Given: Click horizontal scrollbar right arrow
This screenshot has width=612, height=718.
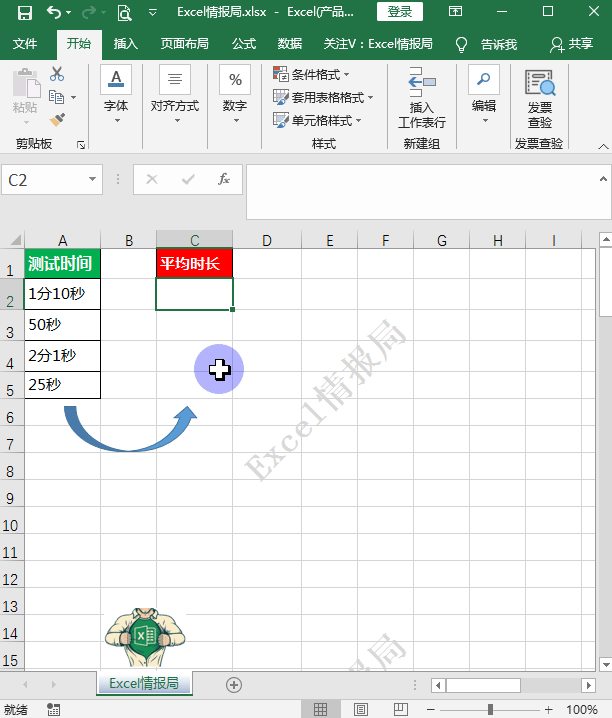Looking at the screenshot, I should [588, 685].
